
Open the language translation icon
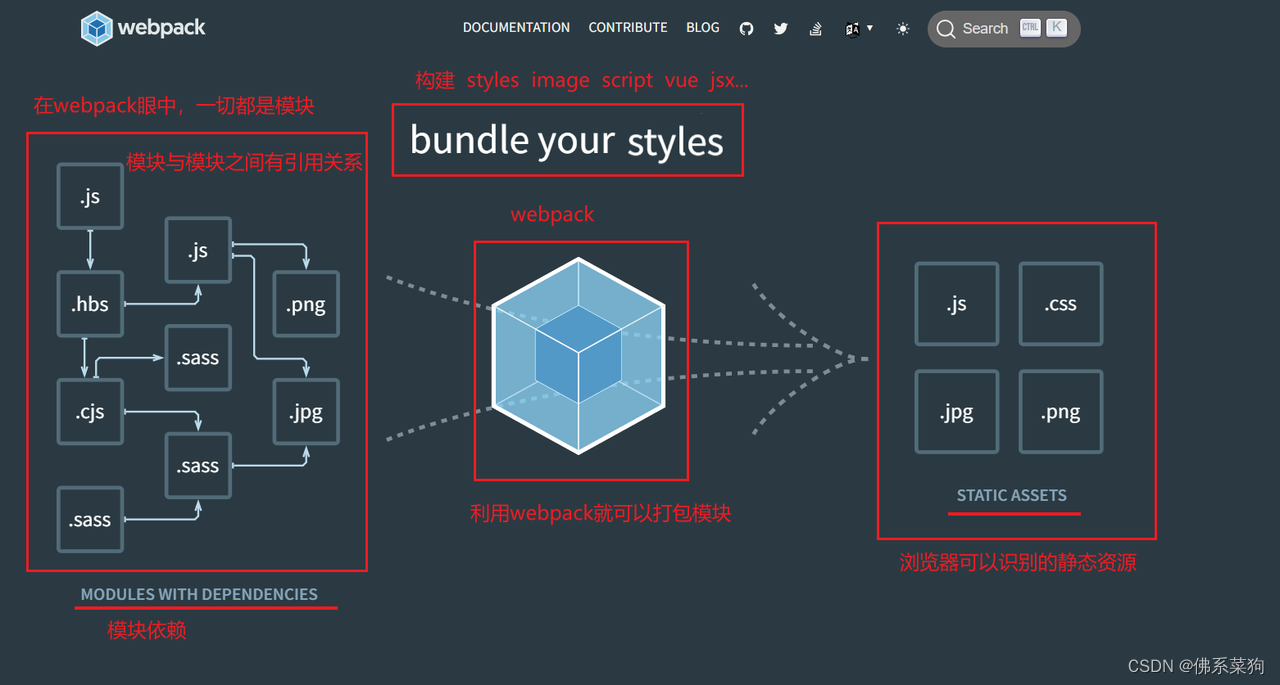[851, 28]
